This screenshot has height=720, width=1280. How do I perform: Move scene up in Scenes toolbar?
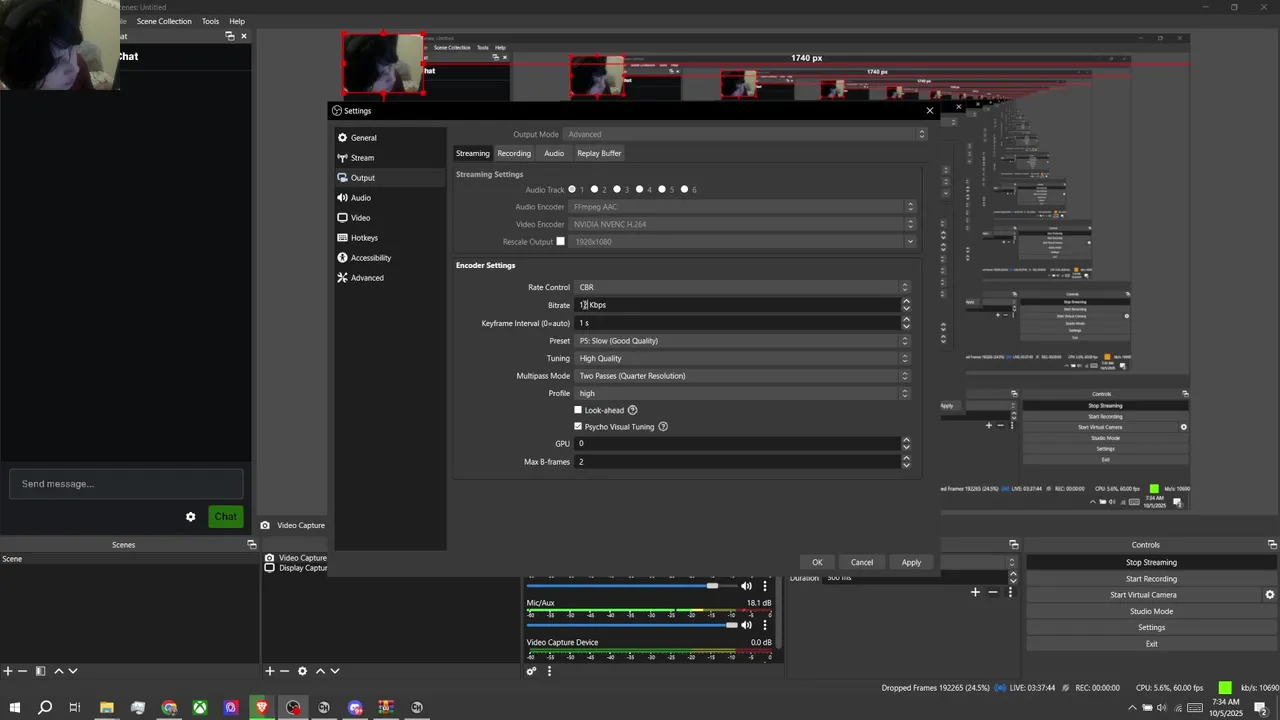pos(58,671)
